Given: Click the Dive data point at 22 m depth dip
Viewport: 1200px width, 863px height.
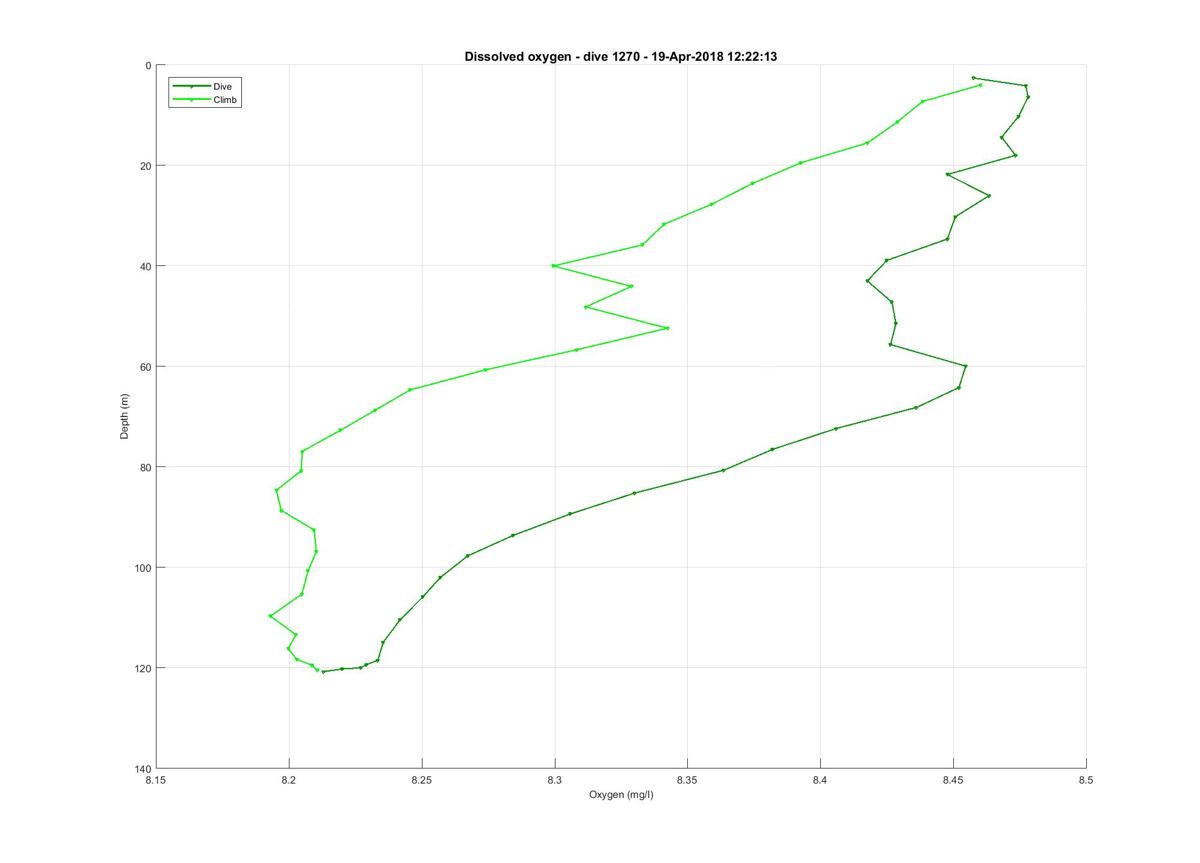Looking at the screenshot, I should click(947, 175).
